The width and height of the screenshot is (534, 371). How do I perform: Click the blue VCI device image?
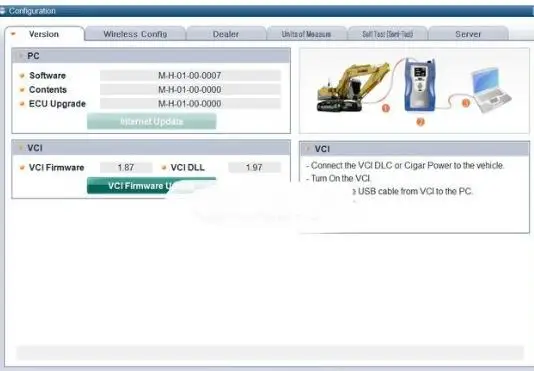(x=419, y=85)
